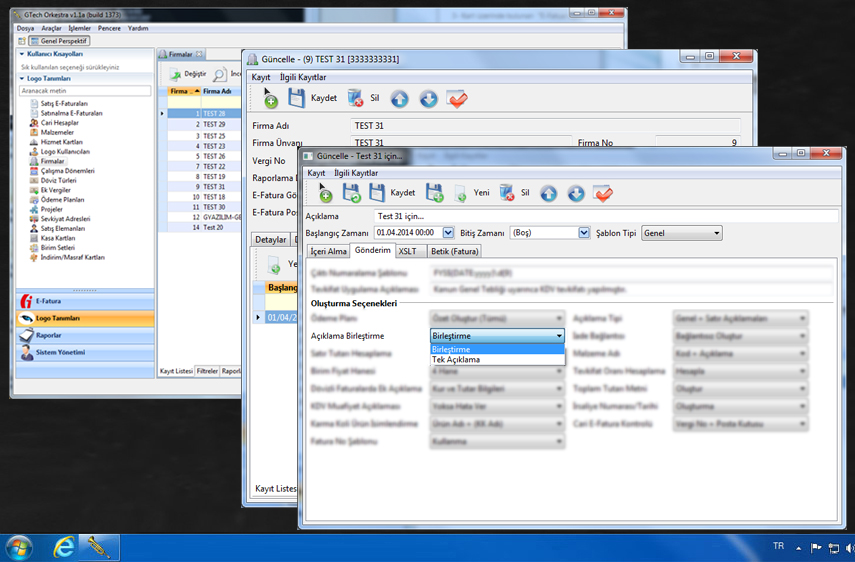Click Değiştir icon in Firmalar toolbar

pyautogui.click(x=175, y=74)
